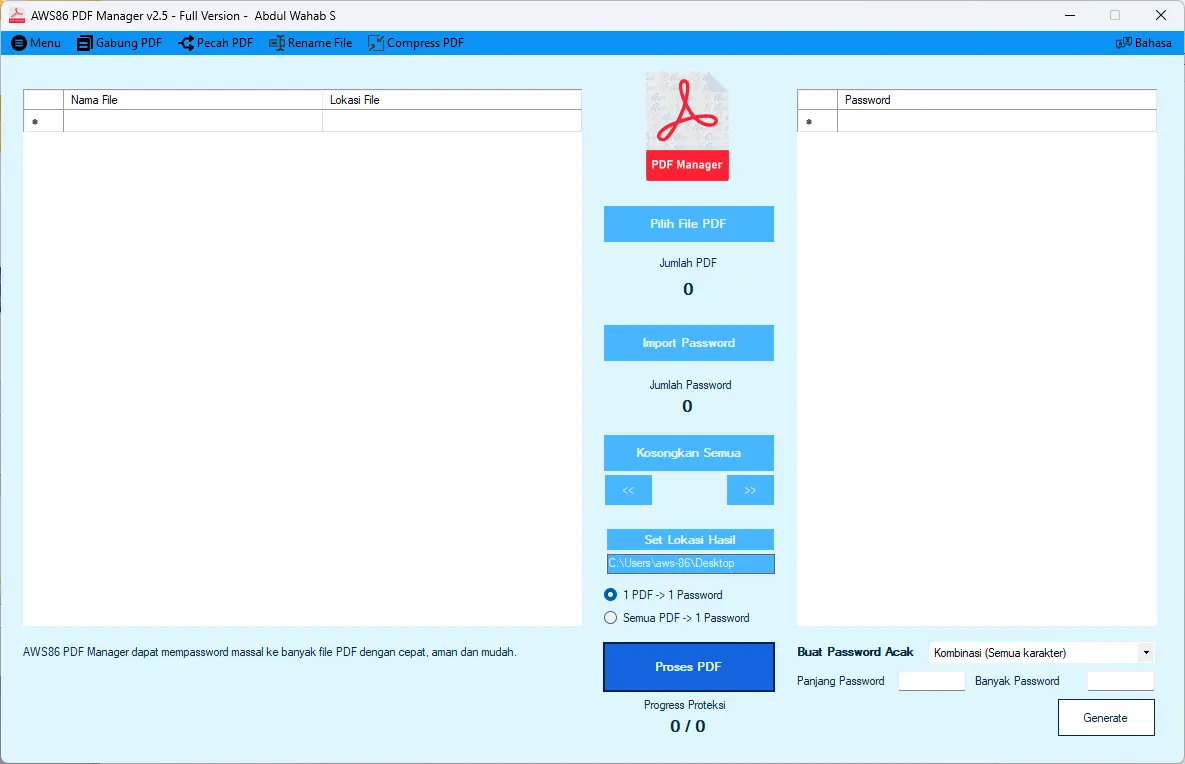
Task: Open the Kombinasi password type dropdown
Action: 1040,652
